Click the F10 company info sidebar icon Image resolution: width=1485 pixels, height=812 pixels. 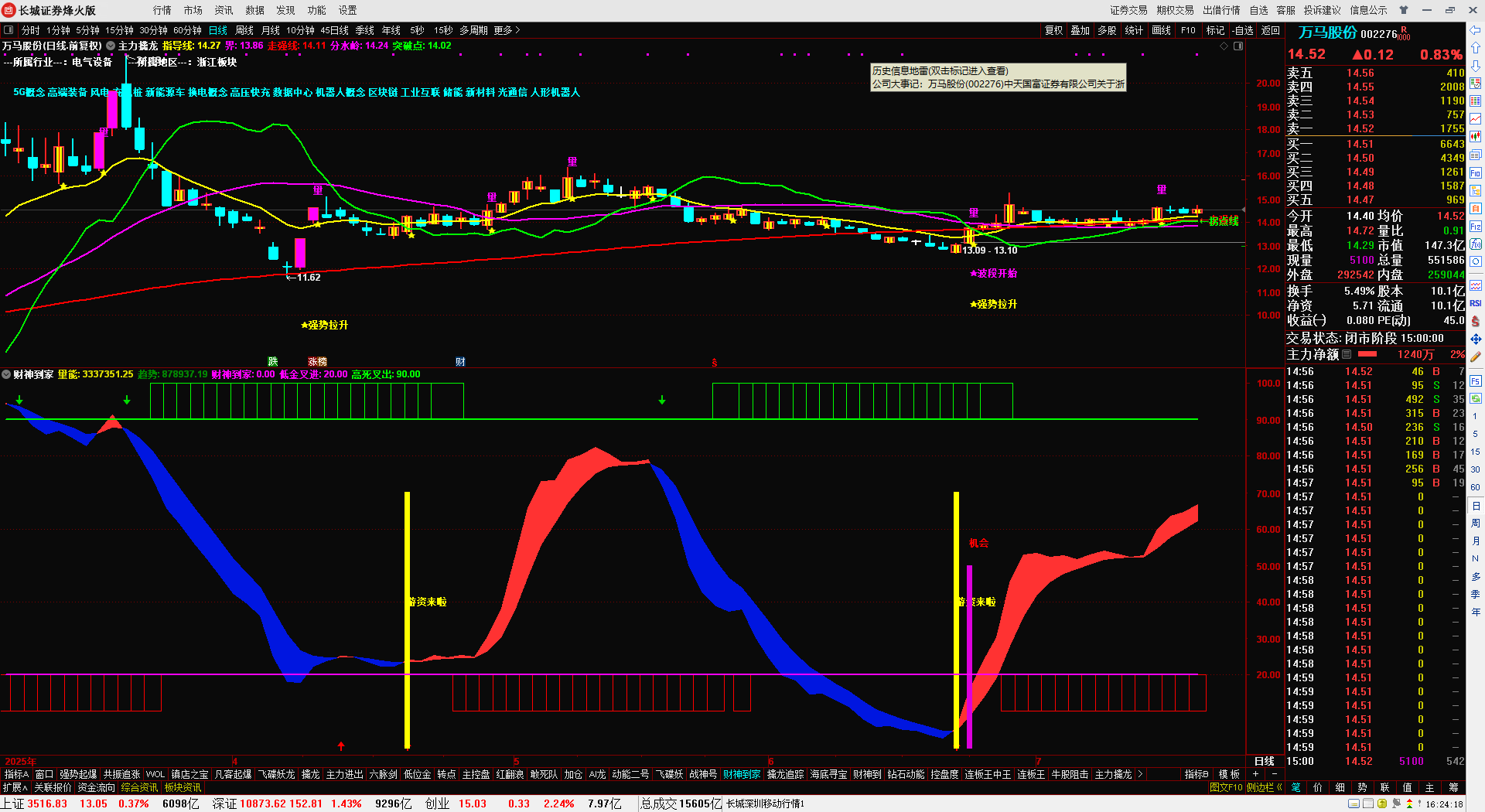click(1476, 173)
